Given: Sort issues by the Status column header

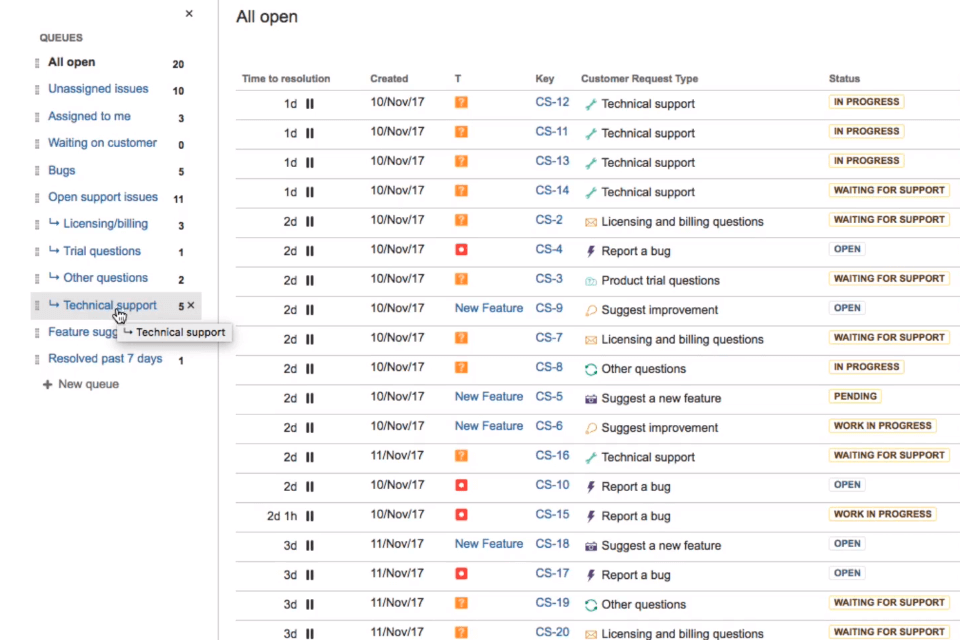Looking at the screenshot, I should point(844,78).
